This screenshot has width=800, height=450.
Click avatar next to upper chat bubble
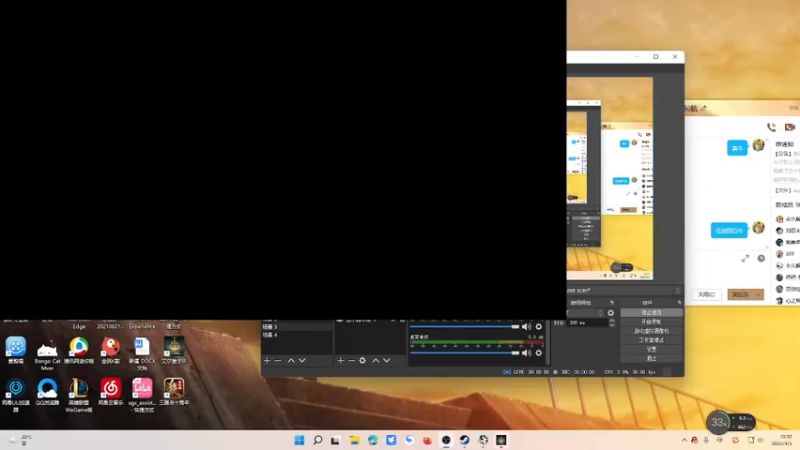[759, 145]
